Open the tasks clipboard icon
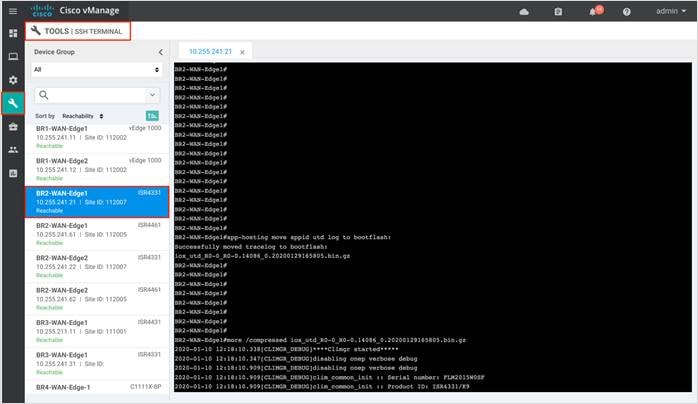The width and height of the screenshot is (698, 404). coord(558,12)
